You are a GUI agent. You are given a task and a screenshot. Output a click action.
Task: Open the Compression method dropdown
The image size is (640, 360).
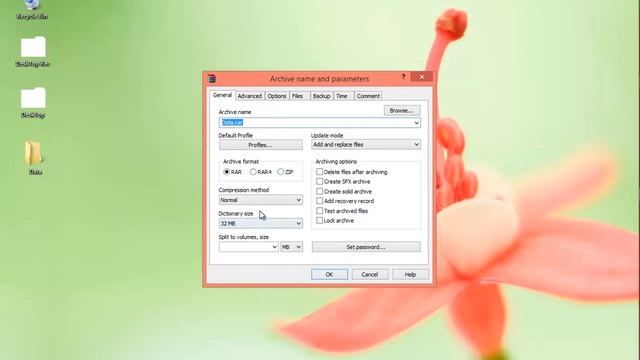[x=260, y=200]
